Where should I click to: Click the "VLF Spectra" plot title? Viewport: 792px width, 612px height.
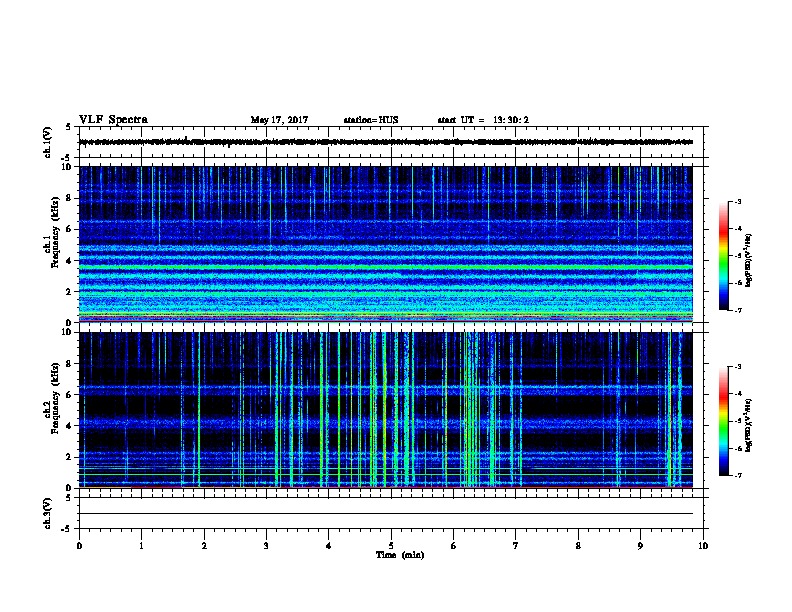tap(113, 120)
